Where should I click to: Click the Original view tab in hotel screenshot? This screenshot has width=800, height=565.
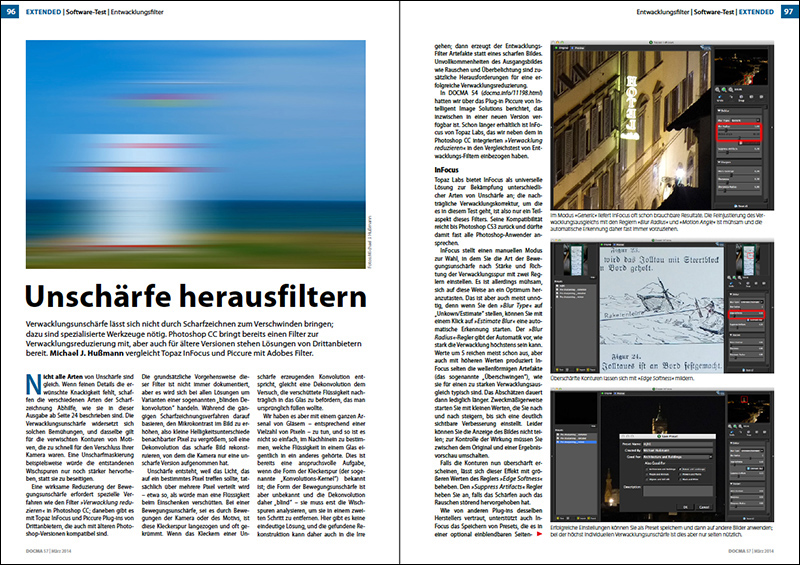pyautogui.click(x=562, y=48)
